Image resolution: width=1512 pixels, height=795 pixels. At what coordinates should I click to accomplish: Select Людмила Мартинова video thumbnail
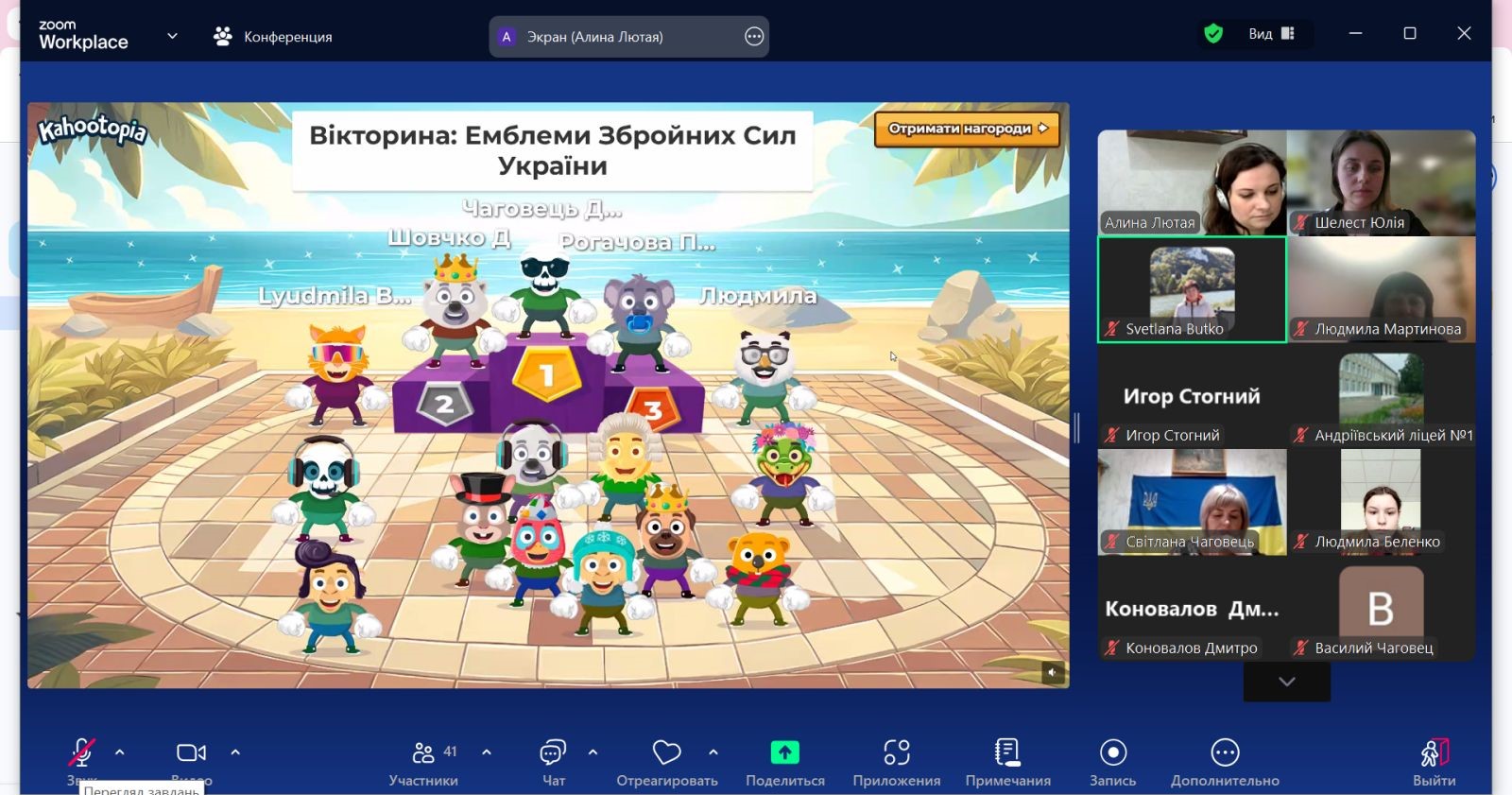pyautogui.click(x=1382, y=289)
